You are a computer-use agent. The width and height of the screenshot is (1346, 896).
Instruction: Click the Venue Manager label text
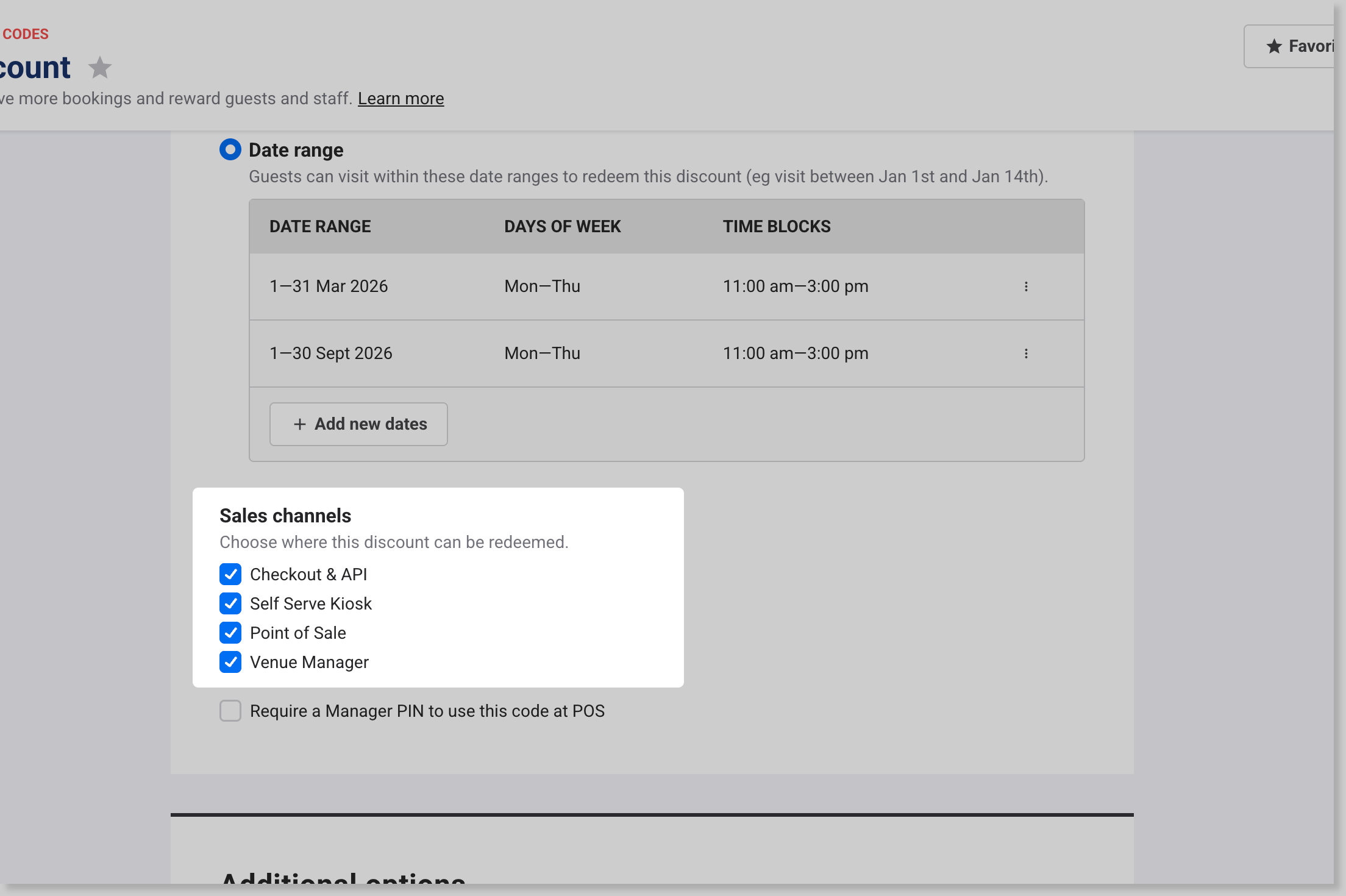309,663
